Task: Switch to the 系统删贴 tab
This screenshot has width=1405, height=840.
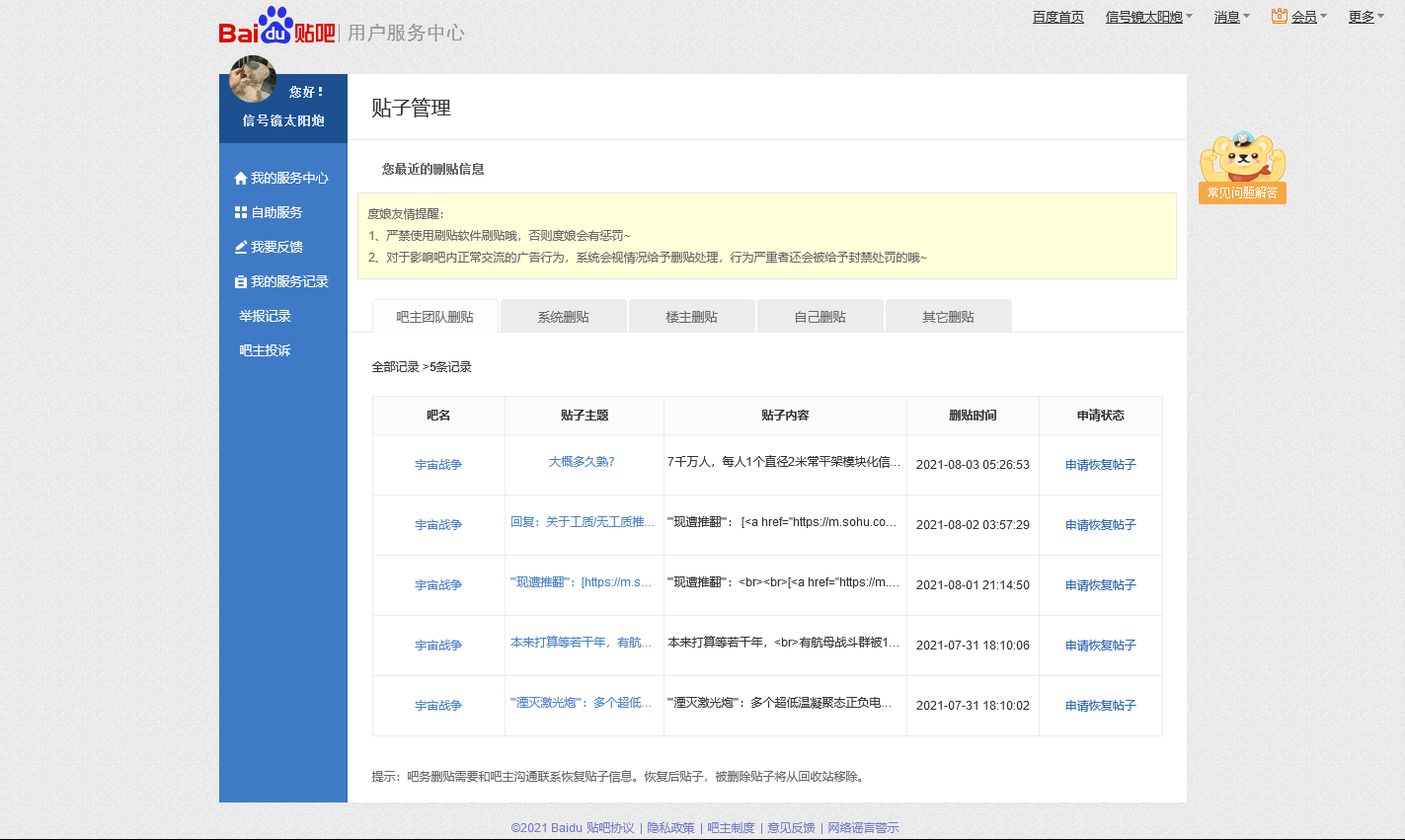Action: 563,317
